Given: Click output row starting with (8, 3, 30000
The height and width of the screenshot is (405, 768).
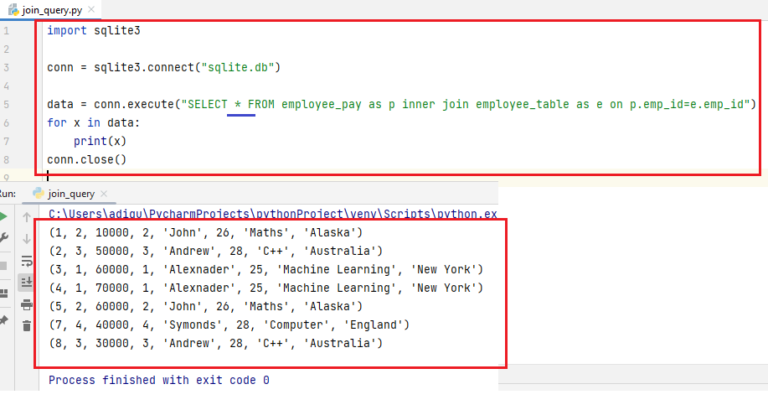Looking at the screenshot, I should [x=216, y=343].
